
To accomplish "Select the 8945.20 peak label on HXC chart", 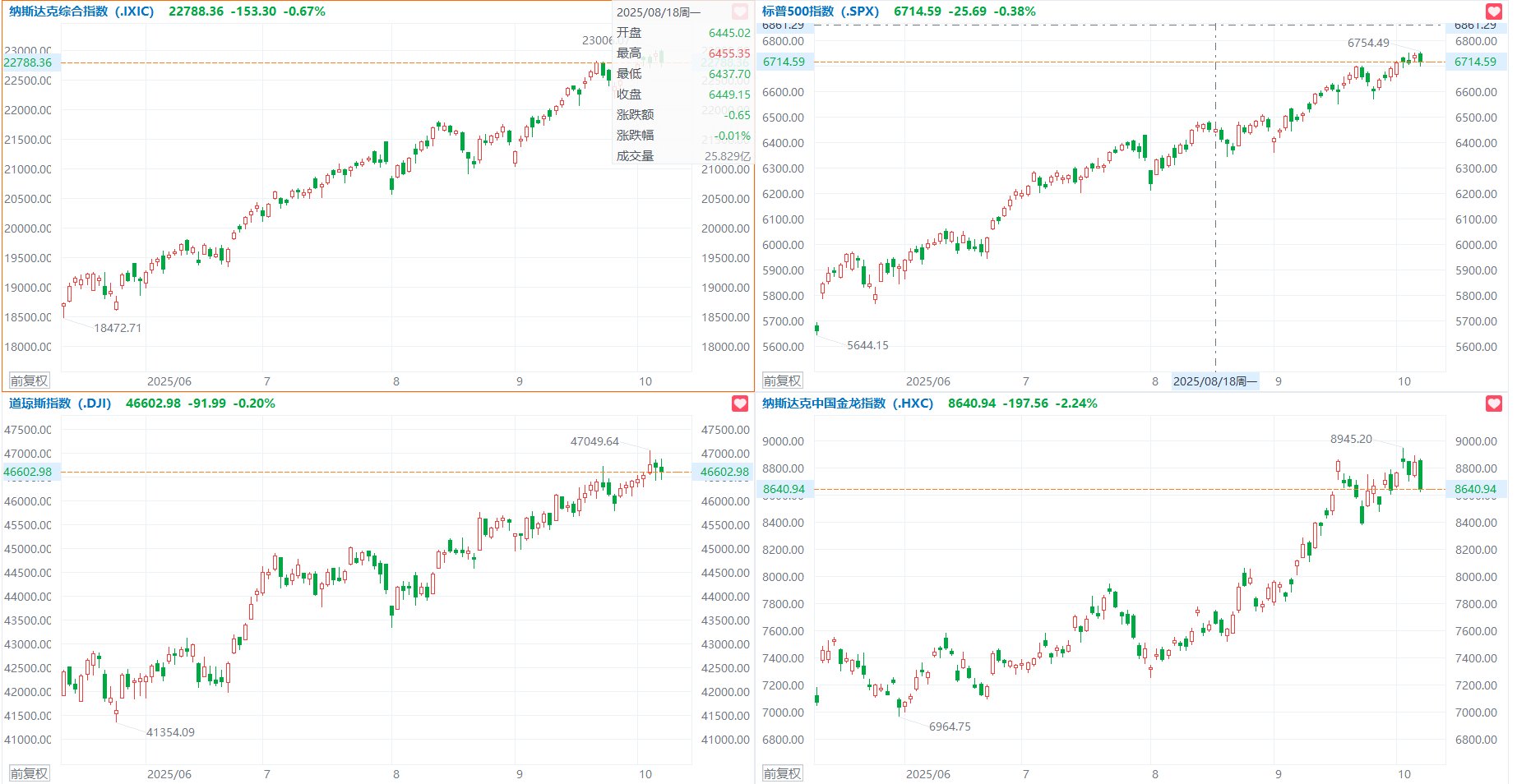I will click(1351, 439).
